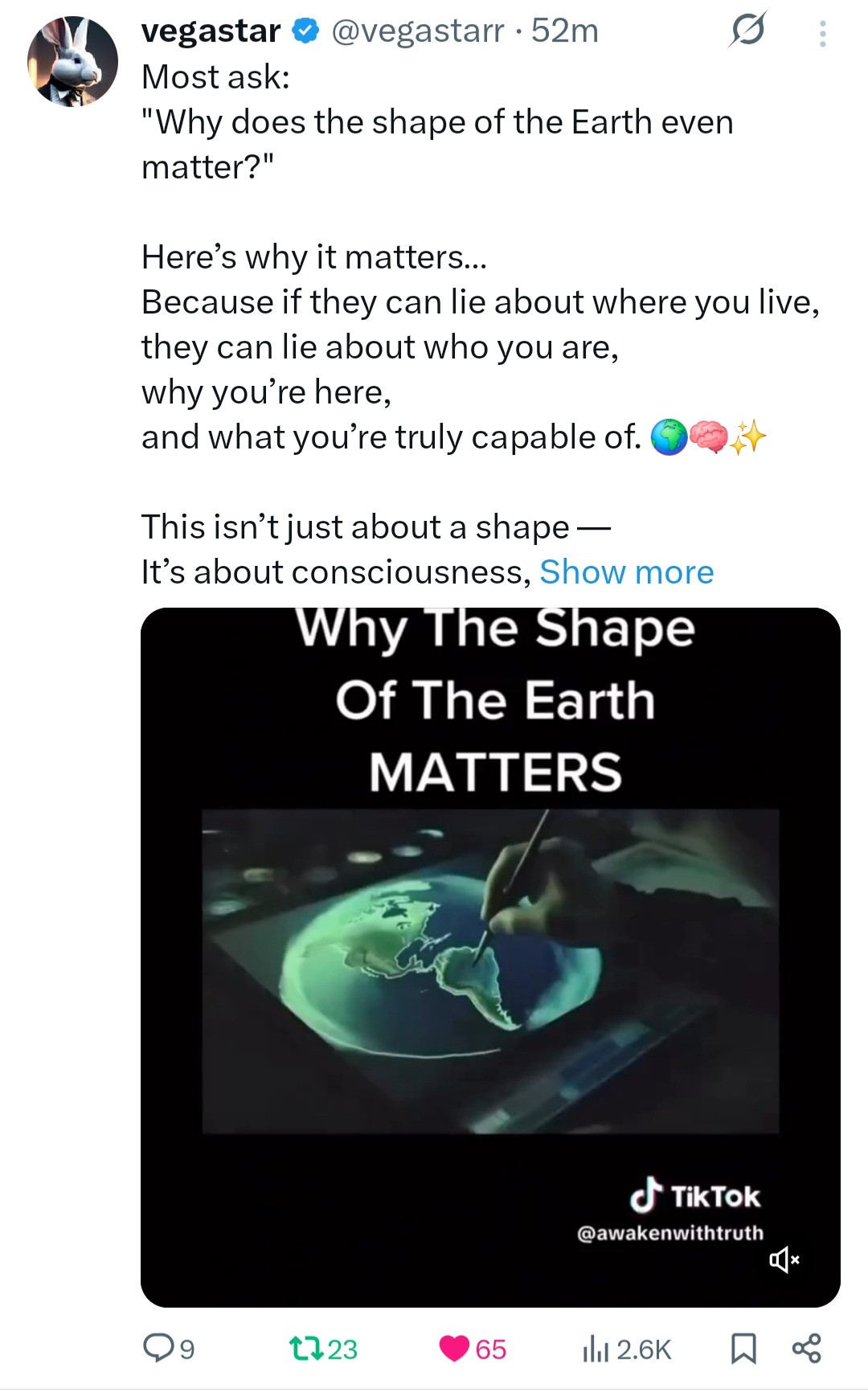The image size is (868, 1393).
Task: Open the three-dot more options menu
Action: [822, 34]
